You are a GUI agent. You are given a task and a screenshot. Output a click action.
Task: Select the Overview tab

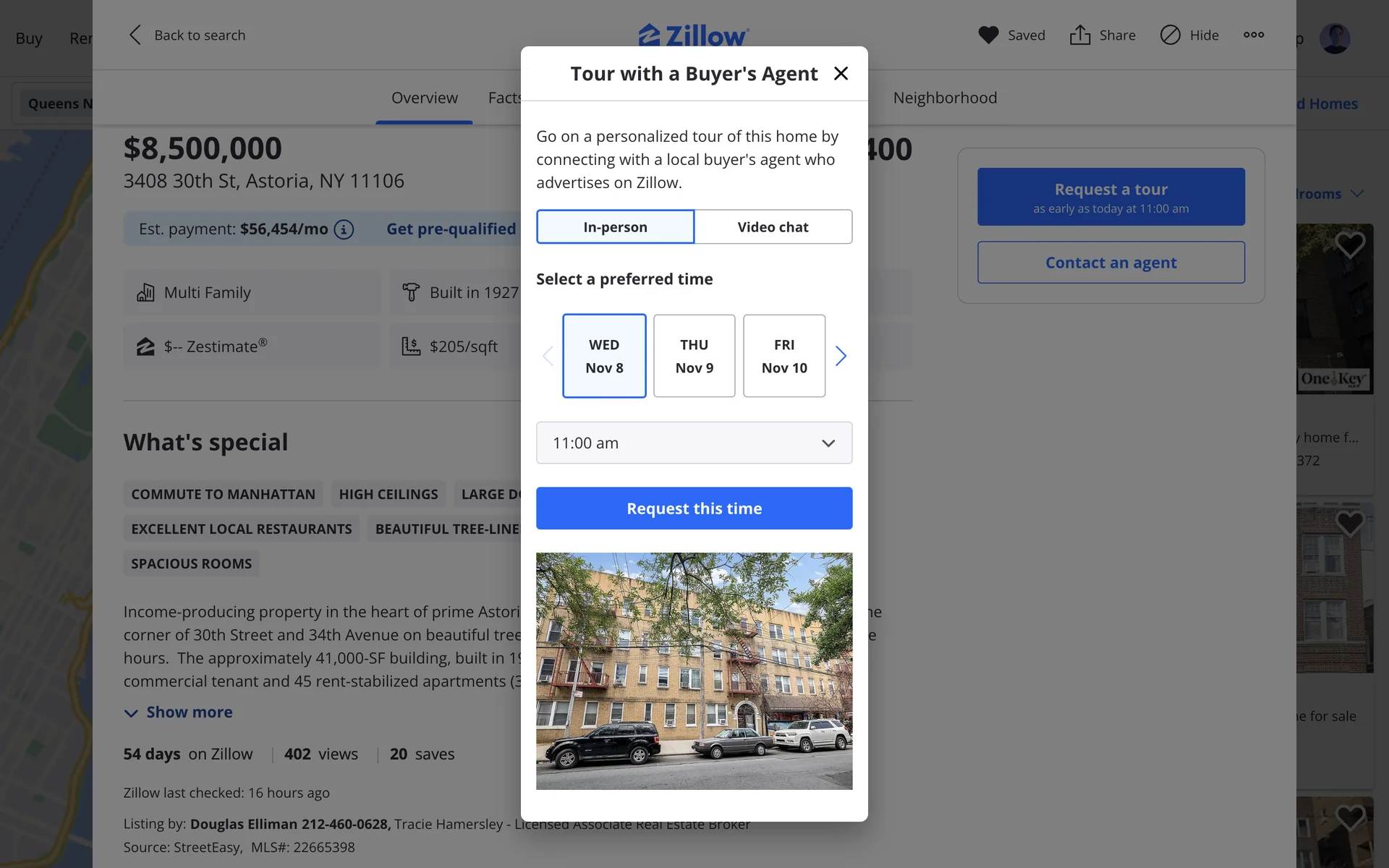point(424,98)
